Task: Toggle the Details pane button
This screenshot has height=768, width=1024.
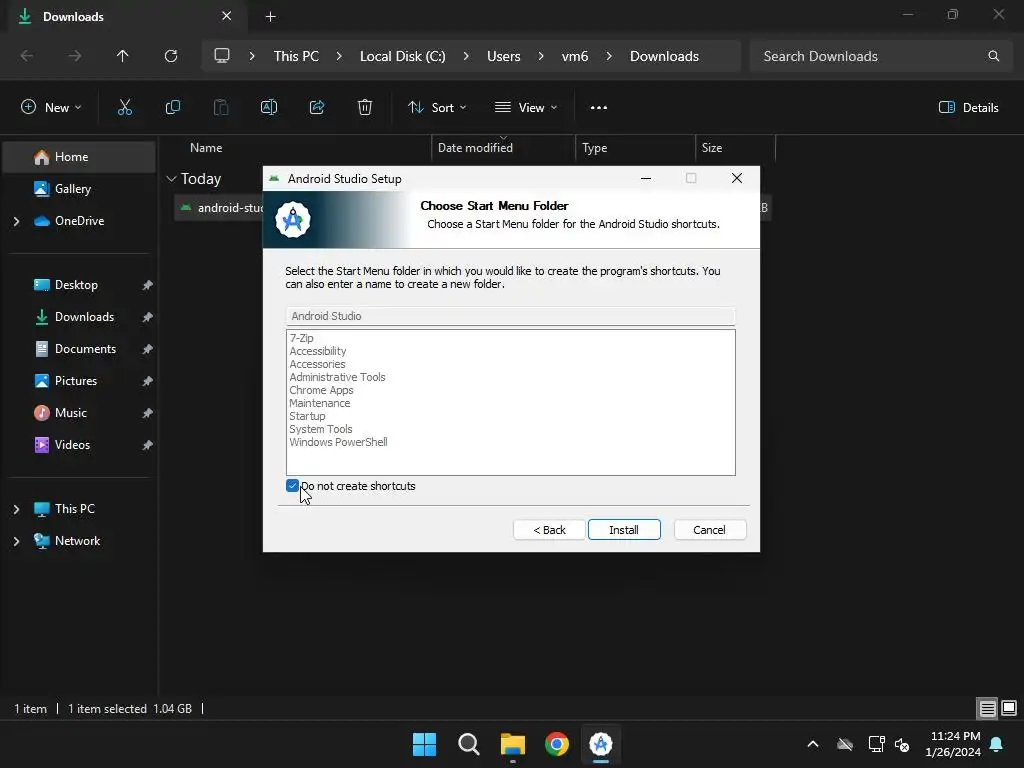Action: [x=968, y=108]
